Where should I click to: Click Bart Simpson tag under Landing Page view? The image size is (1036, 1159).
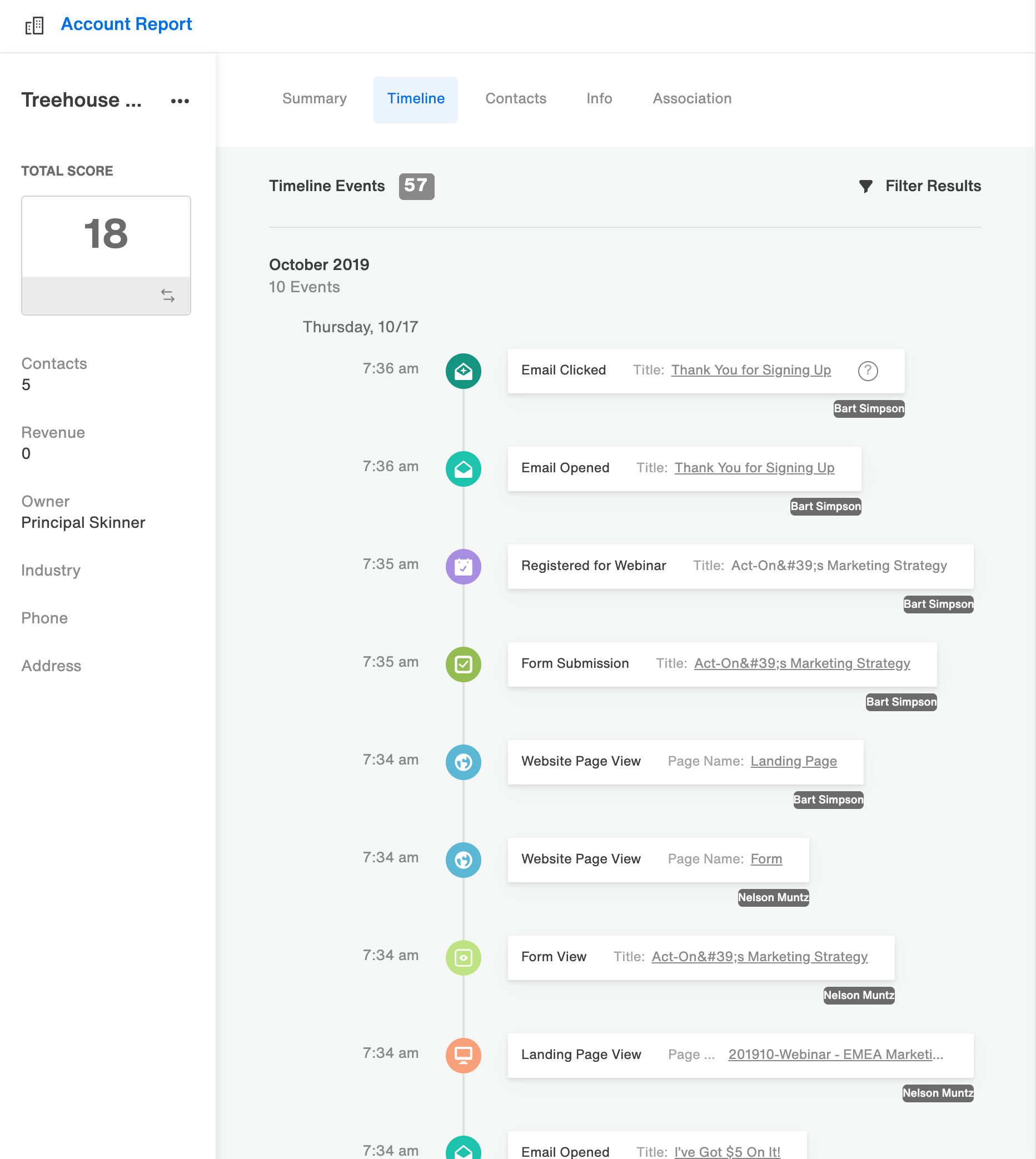828,800
